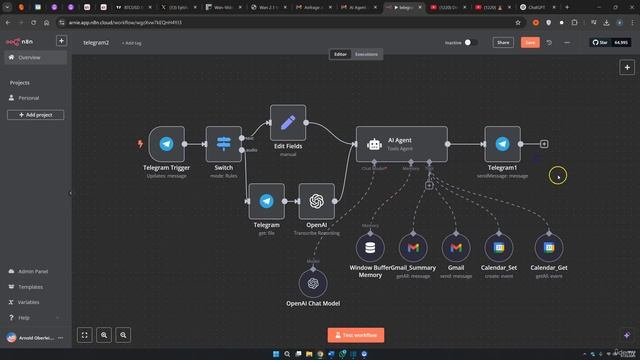
Task: Open the AI assistant sparkle button
Action: coord(627,335)
